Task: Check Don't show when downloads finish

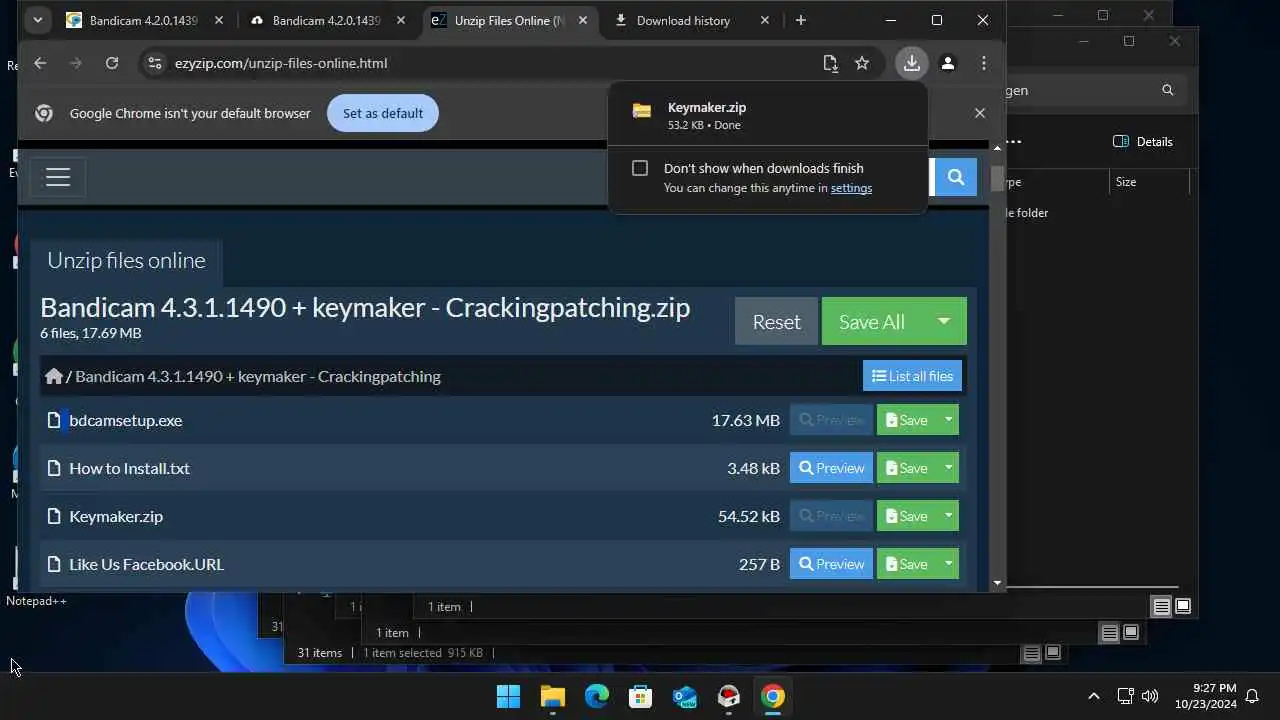Action: [640, 168]
